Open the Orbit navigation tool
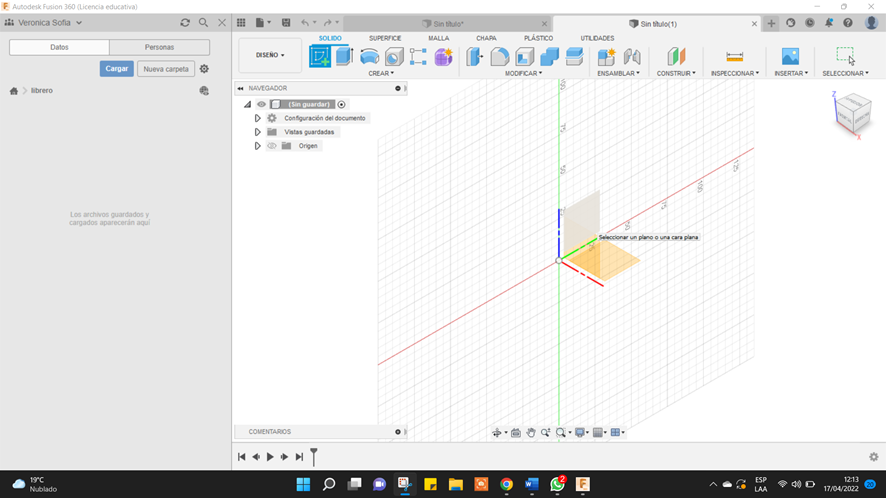 (497, 432)
